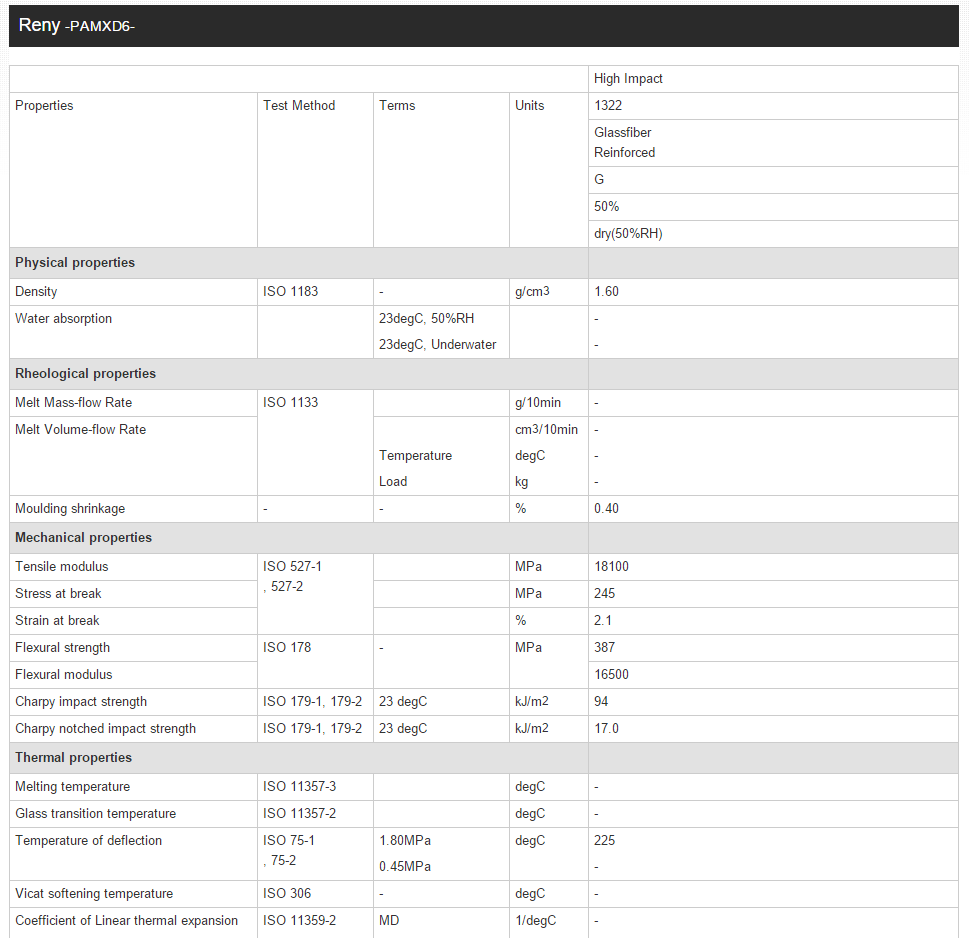The height and width of the screenshot is (938, 969).
Task: Click test method "ISO 11357-3"
Action: pyautogui.click(x=300, y=787)
